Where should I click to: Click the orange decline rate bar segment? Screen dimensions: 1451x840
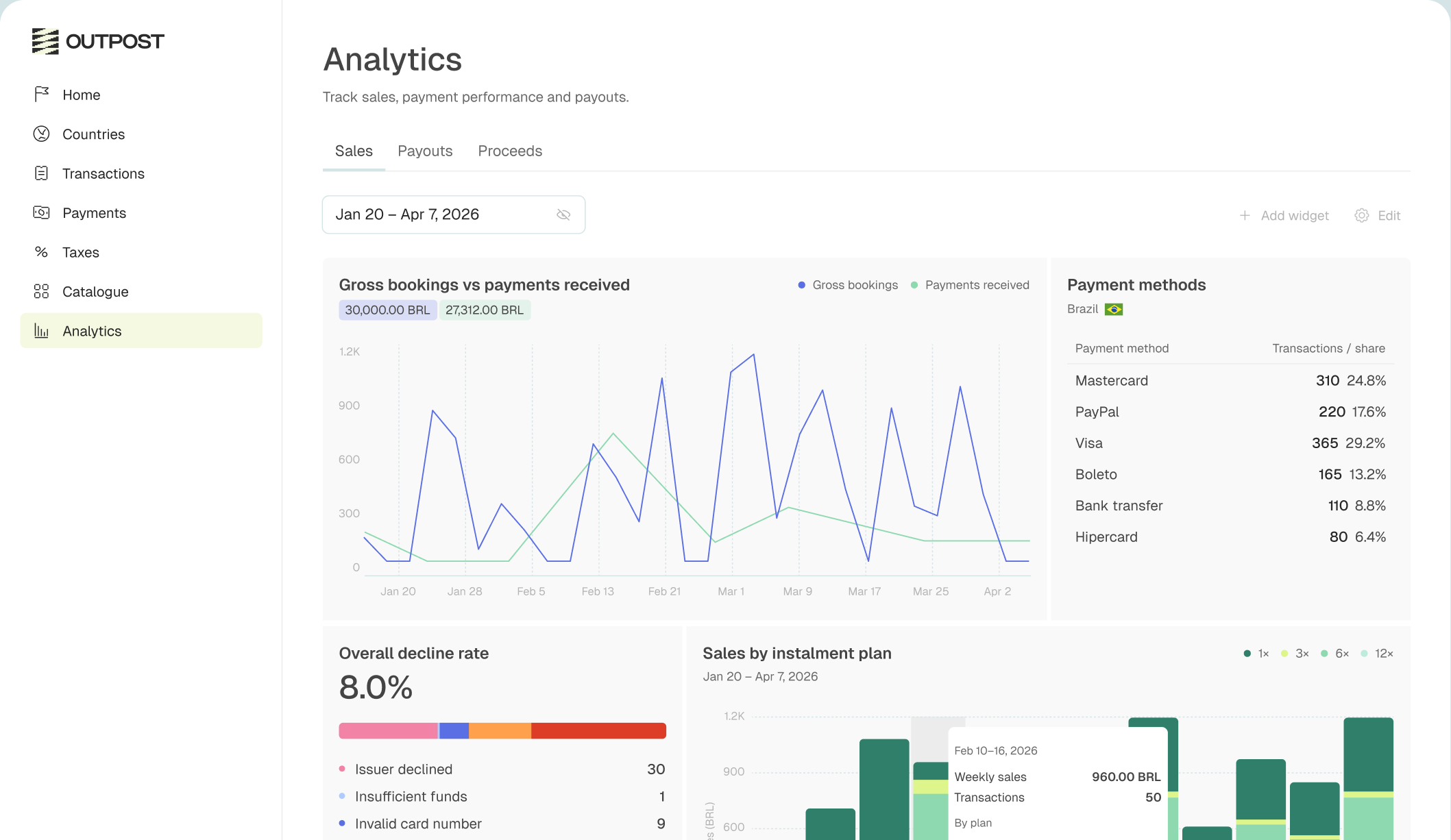coord(500,730)
